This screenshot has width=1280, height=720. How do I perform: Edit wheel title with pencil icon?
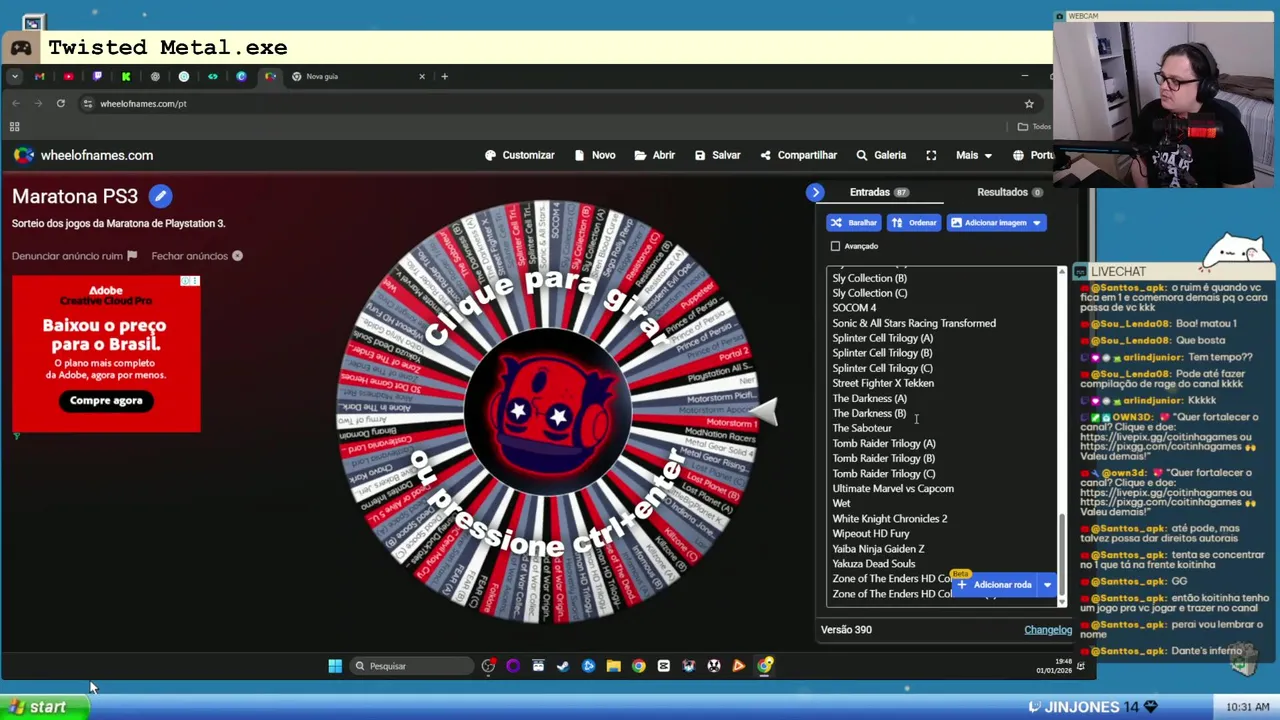[160, 196]
